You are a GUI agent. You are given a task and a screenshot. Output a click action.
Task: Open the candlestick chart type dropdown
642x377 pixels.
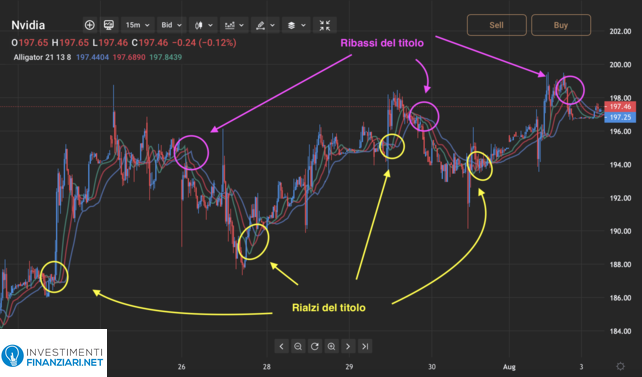click(x=203, y=25)
